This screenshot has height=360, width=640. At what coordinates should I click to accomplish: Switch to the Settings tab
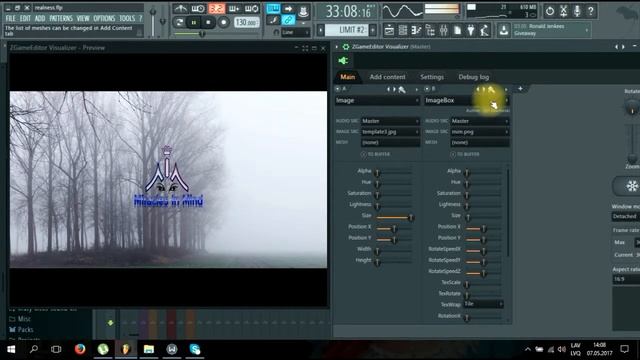[432, 77]
